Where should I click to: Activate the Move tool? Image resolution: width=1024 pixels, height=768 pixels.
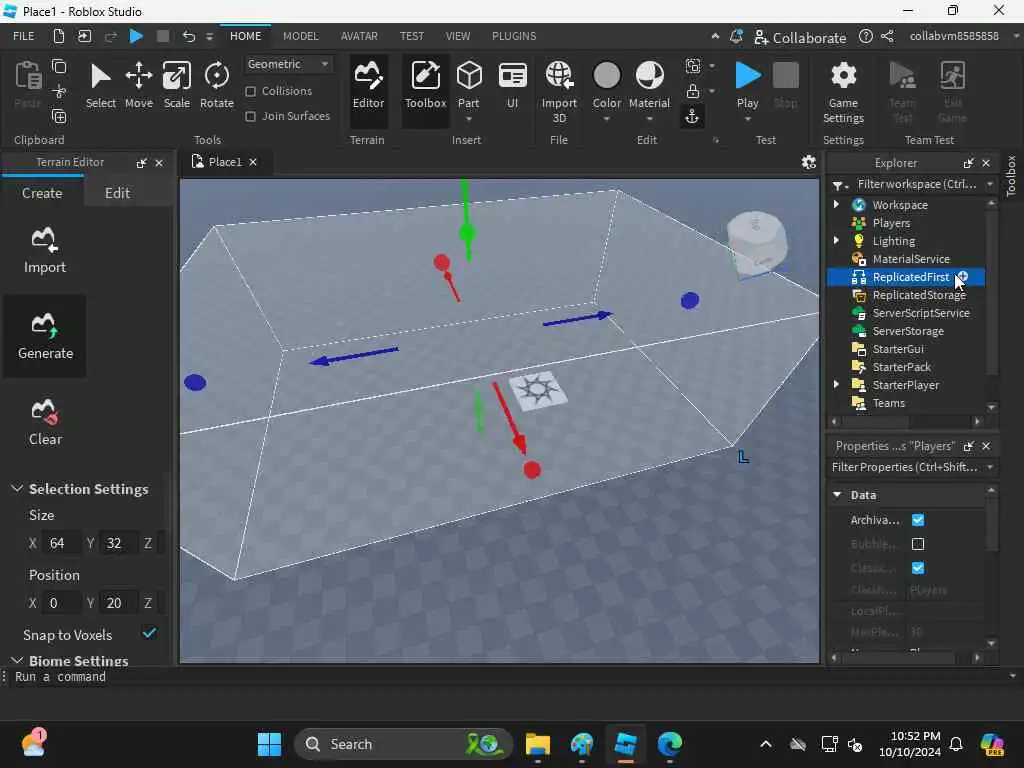pos(138,86)
